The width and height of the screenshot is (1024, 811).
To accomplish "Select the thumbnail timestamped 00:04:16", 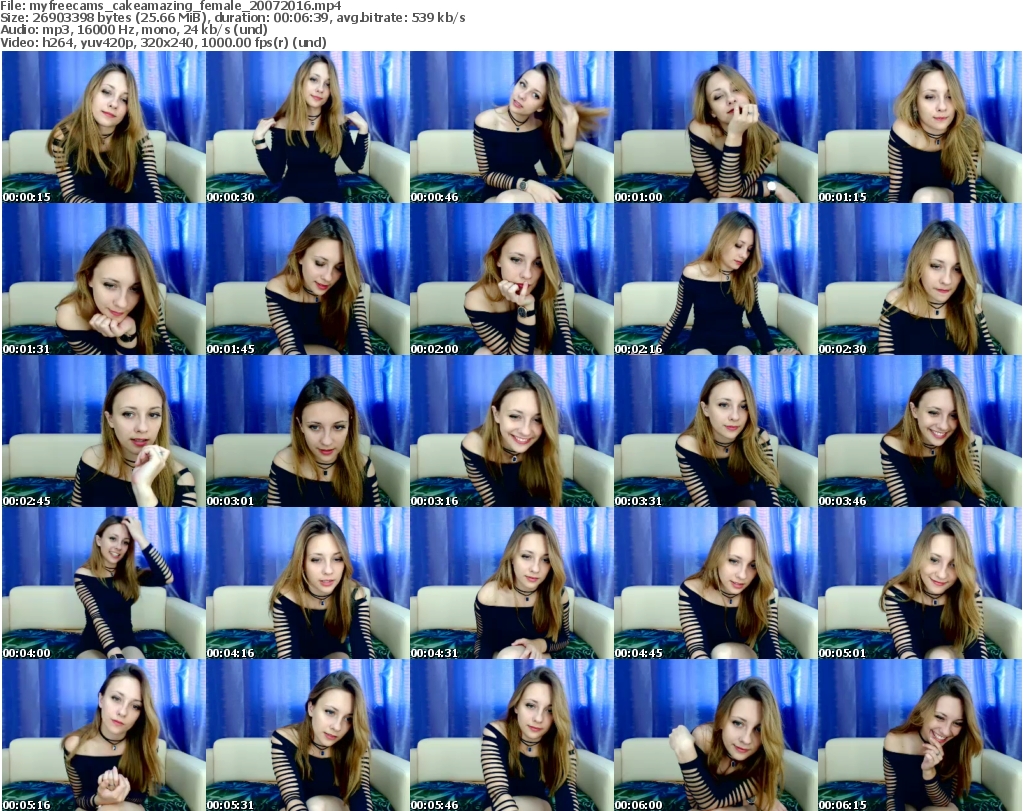I will (x=308, y=583).
